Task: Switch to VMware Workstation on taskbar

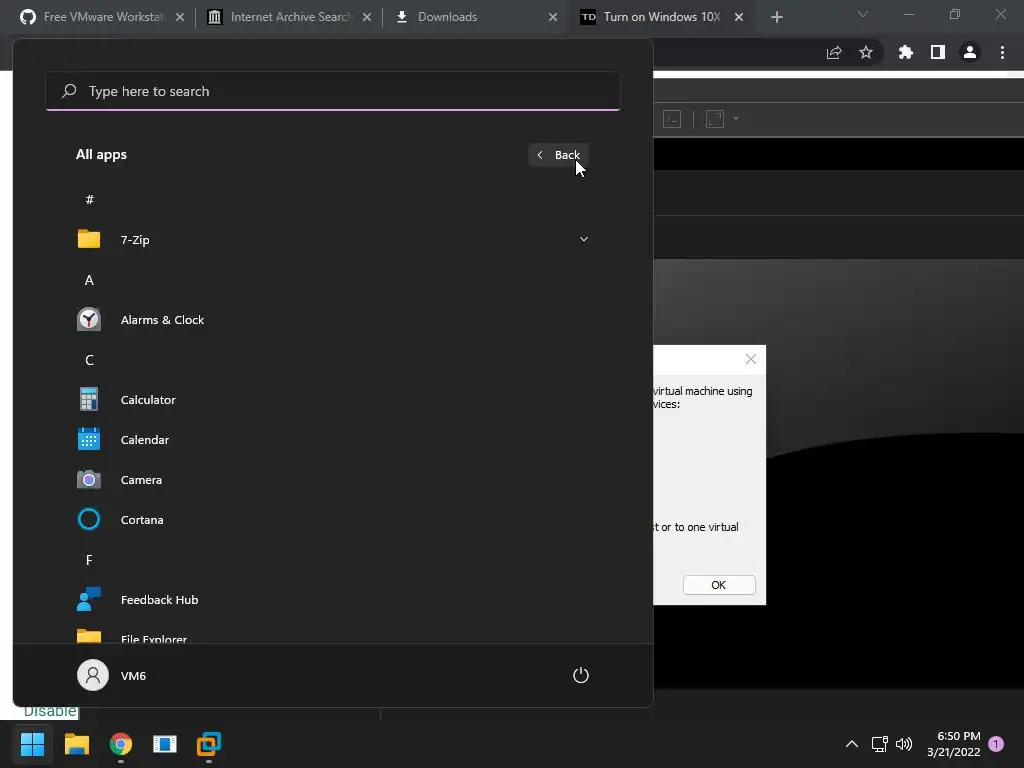Action: [x=209, y=744]
